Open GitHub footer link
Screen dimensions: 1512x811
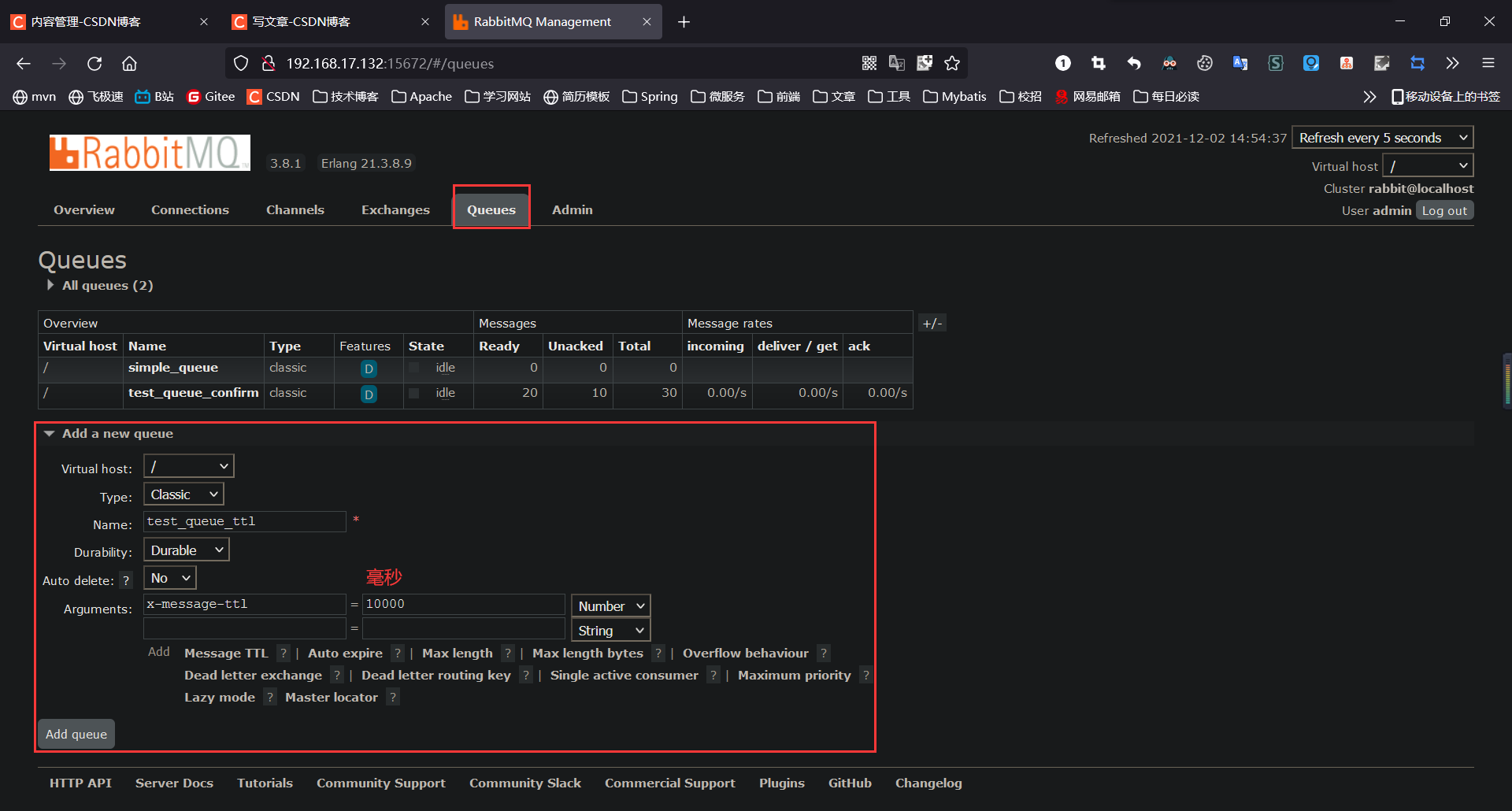click(850, 783)
